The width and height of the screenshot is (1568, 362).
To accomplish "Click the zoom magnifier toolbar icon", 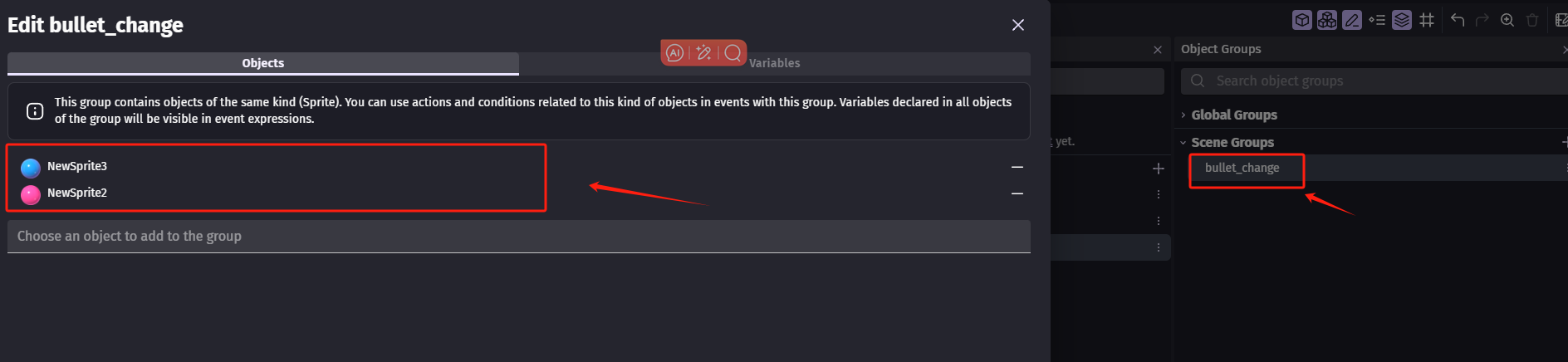I will pyautogui.click(x=1507, y=20).
